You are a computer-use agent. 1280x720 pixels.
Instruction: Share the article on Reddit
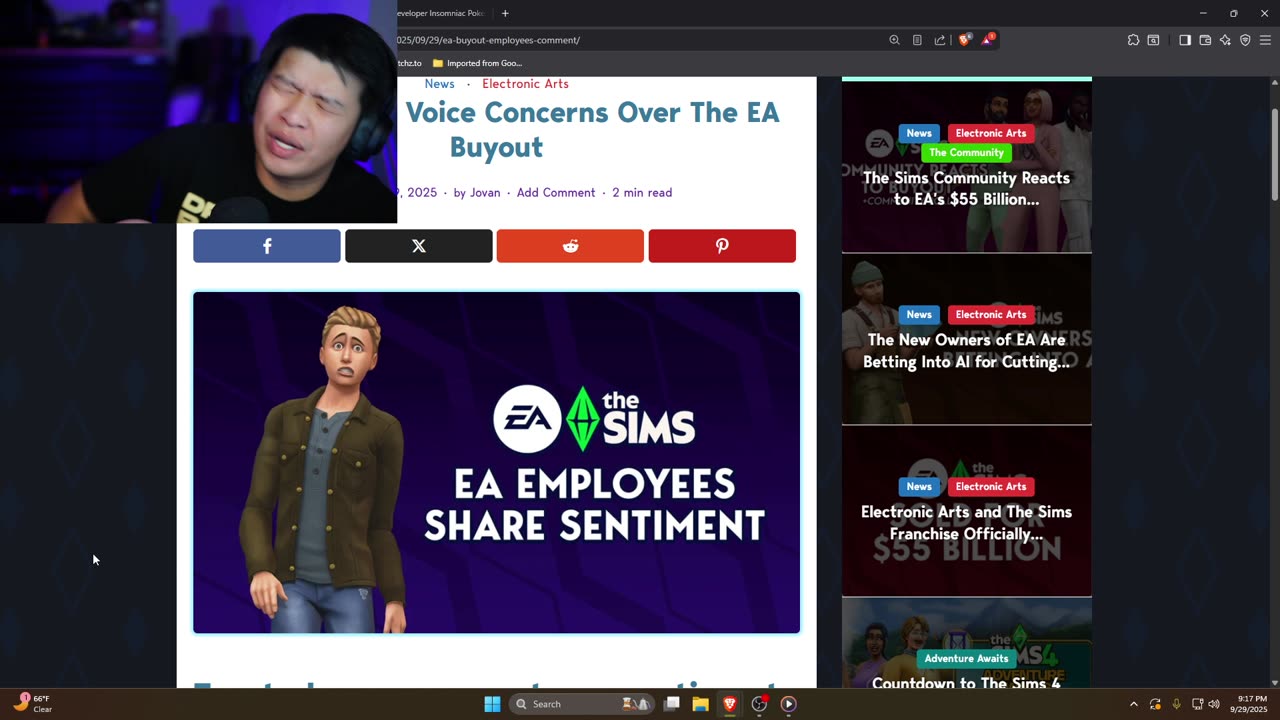coord(570,246)
